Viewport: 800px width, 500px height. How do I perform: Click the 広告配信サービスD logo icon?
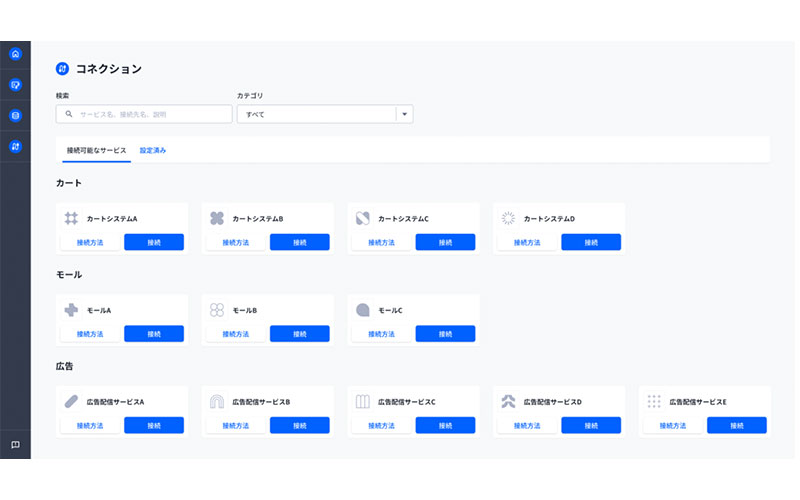[x=508, y=402]
